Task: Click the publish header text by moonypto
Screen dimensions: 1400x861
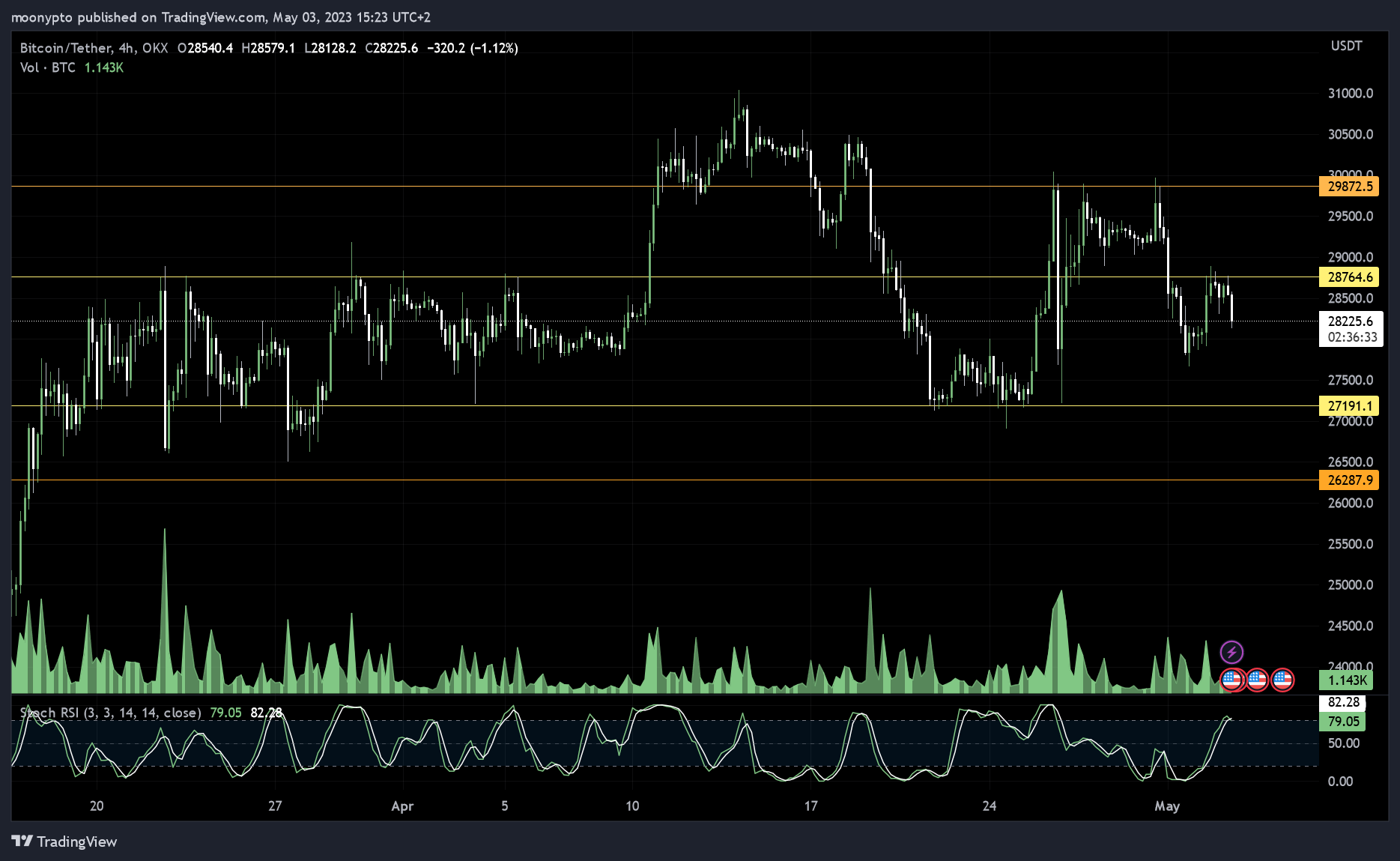Action: [221, 17]
